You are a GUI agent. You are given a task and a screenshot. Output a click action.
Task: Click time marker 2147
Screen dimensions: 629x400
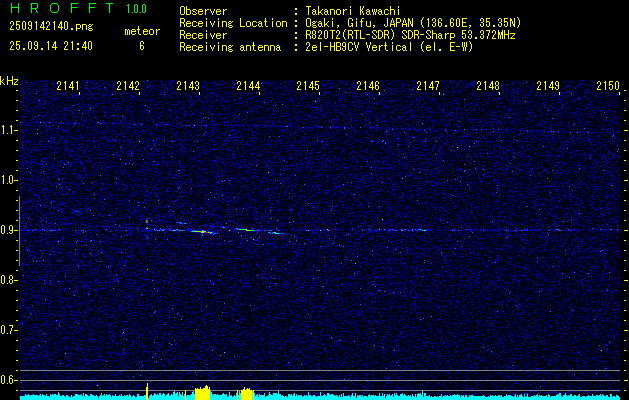click(x=428, y=85)
